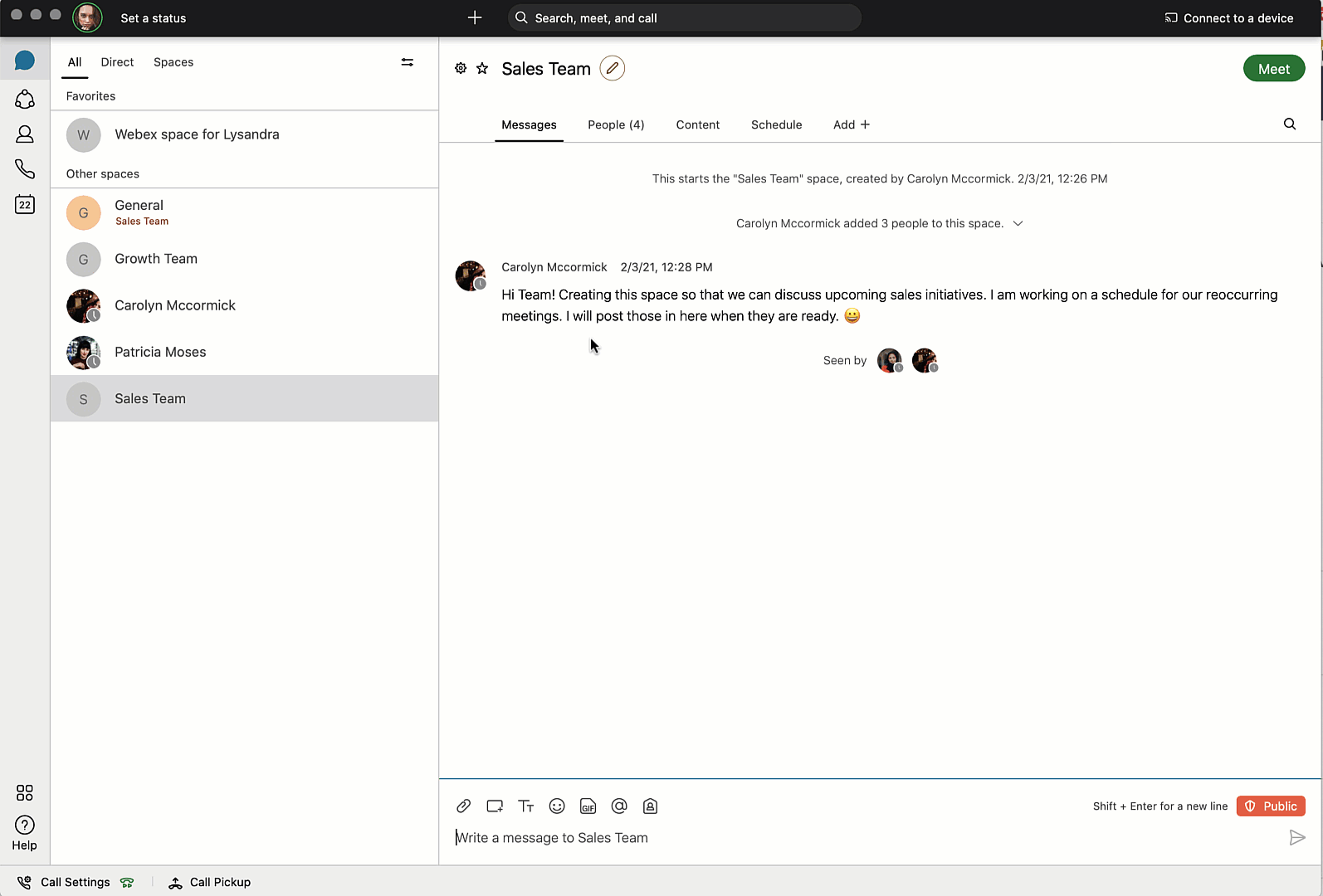Viewport: 1323px width, 896px height.
Task: Open Webex space for Lysandra
Action: point(245,134)
